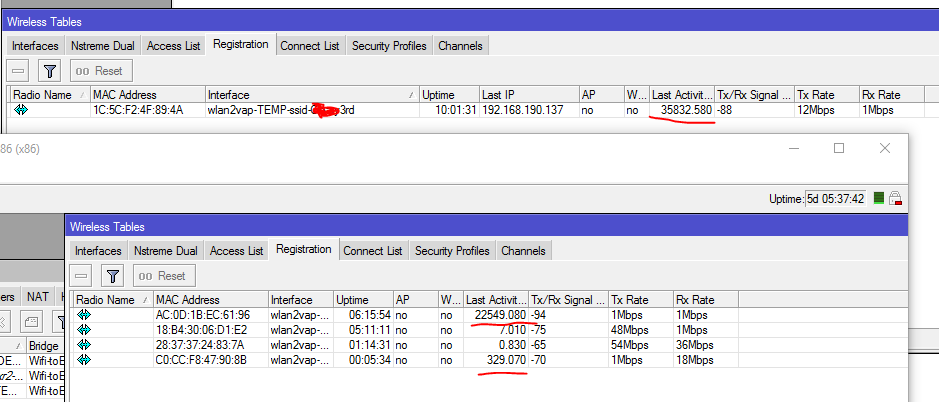
Task: Click the filter funnel icon in upper Wireless Tables
Action: 51,71
